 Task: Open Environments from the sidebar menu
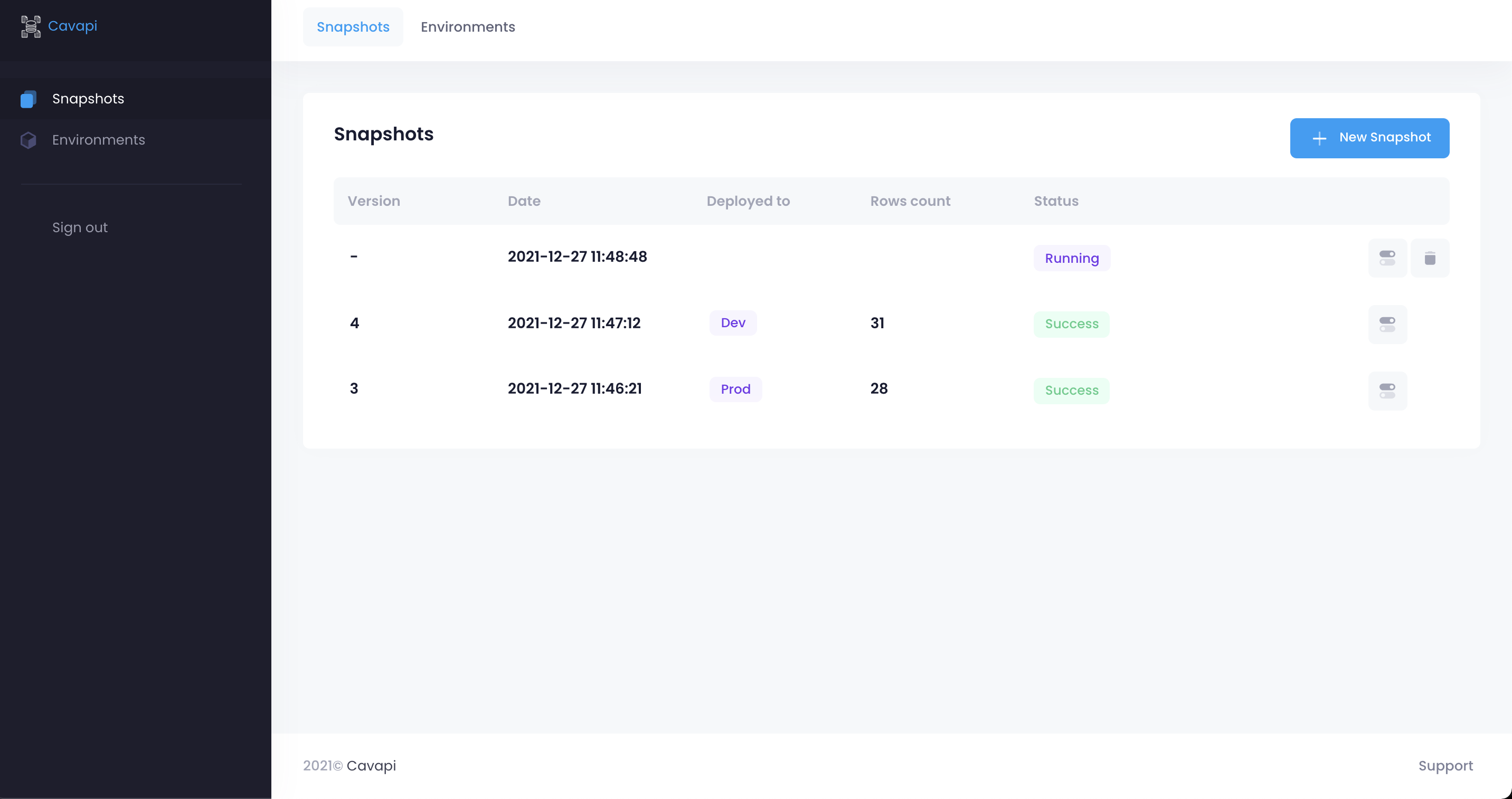pyautogui.click(x=99, y=140)
